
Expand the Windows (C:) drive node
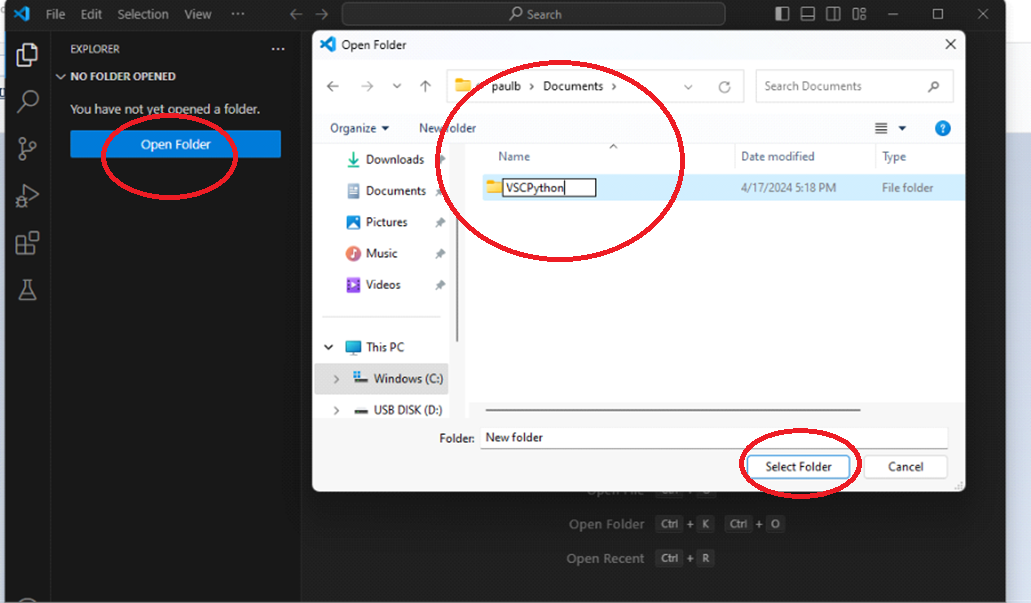(336, 379)
